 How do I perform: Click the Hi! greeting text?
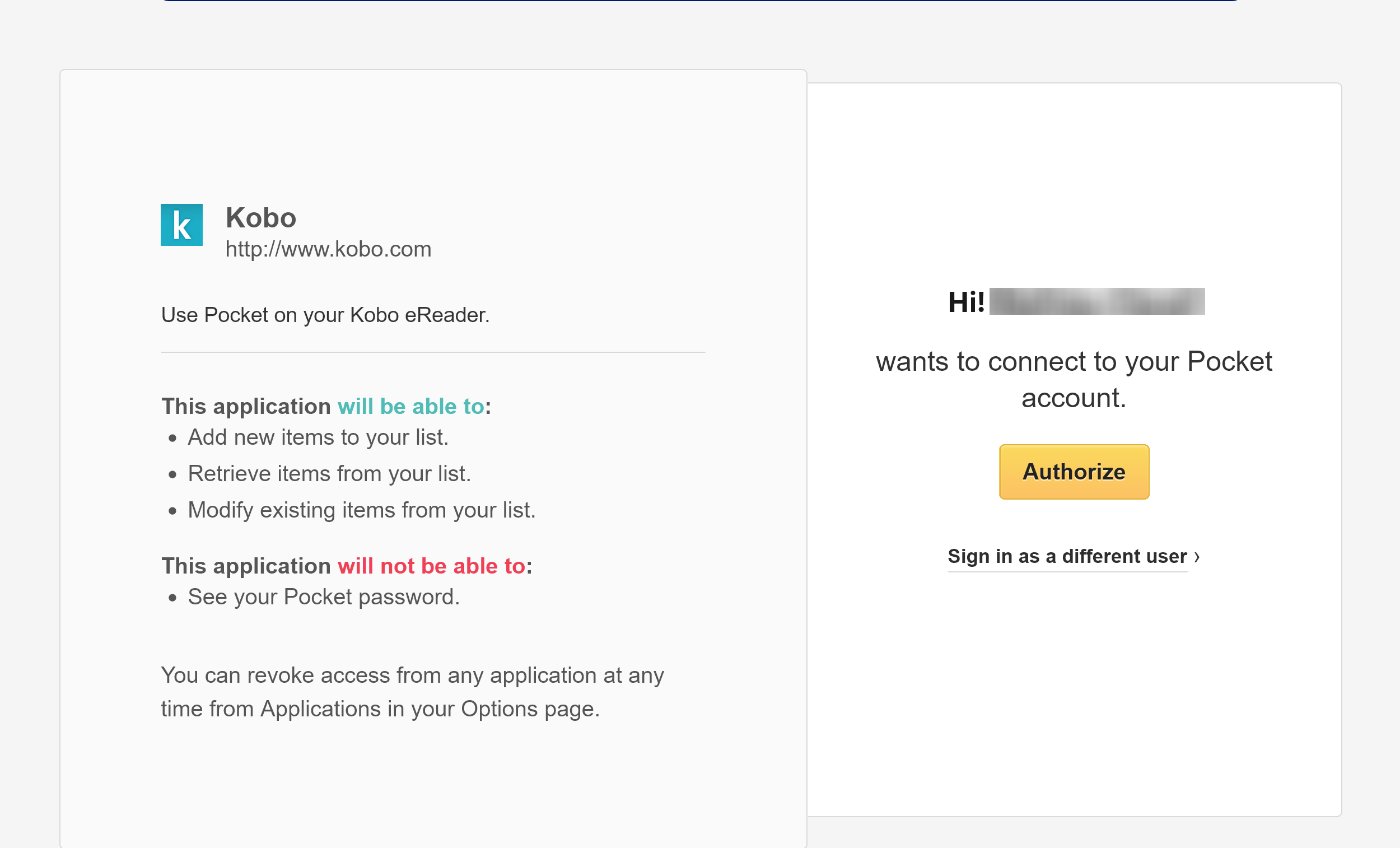point(965,302)
